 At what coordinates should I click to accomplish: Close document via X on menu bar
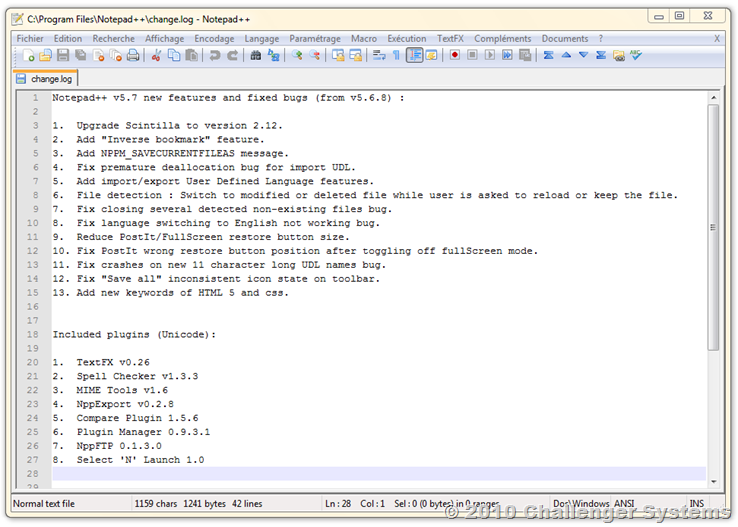pos(716,39)
